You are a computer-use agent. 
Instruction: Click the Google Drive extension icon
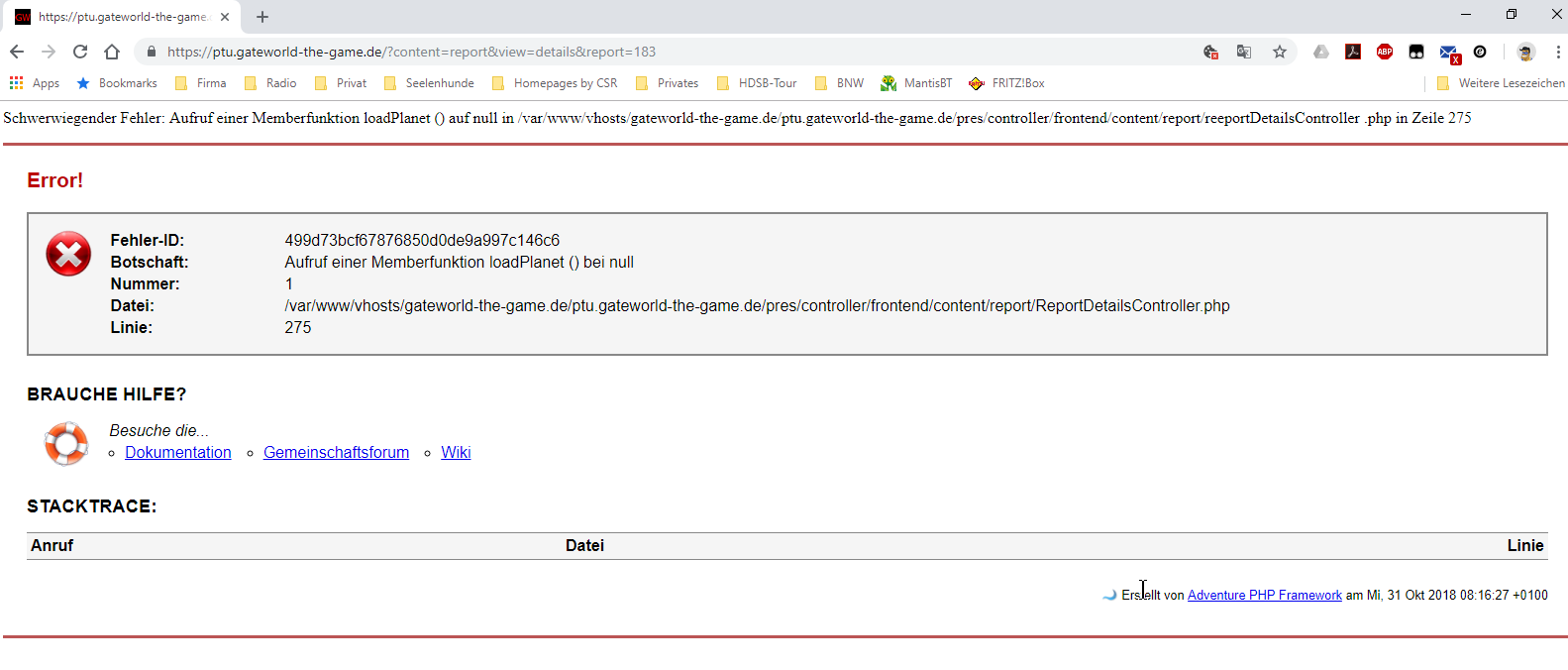coord(1320,52)
